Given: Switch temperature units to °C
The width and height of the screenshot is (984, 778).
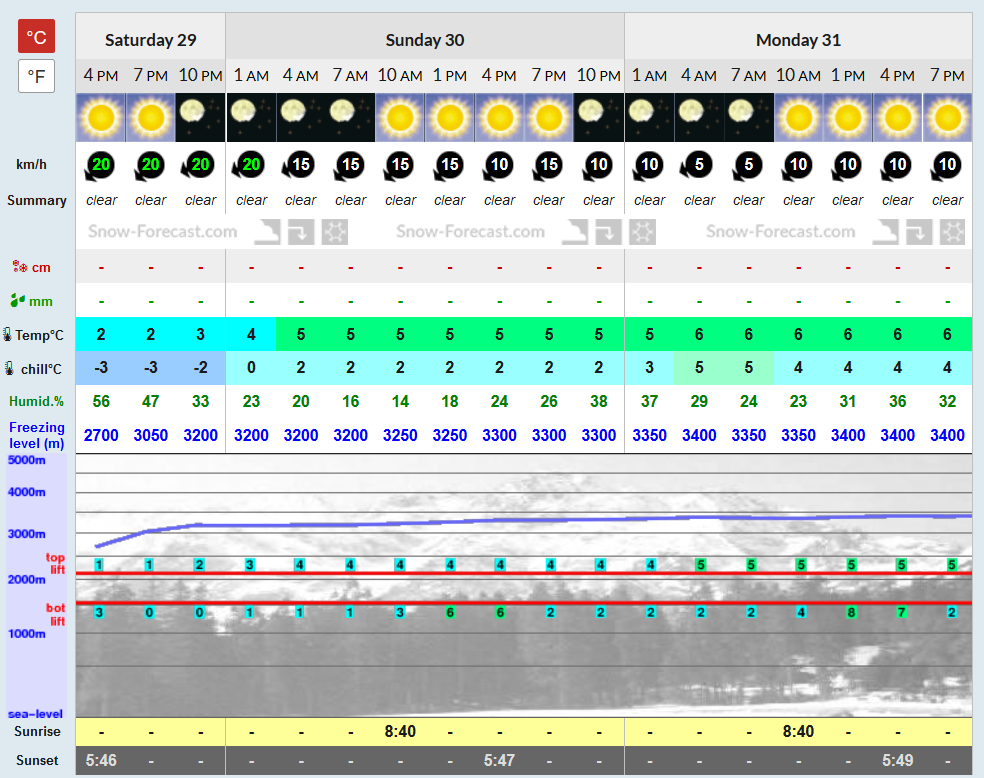Looking at the screenshot, I should (x=36, y=36).
